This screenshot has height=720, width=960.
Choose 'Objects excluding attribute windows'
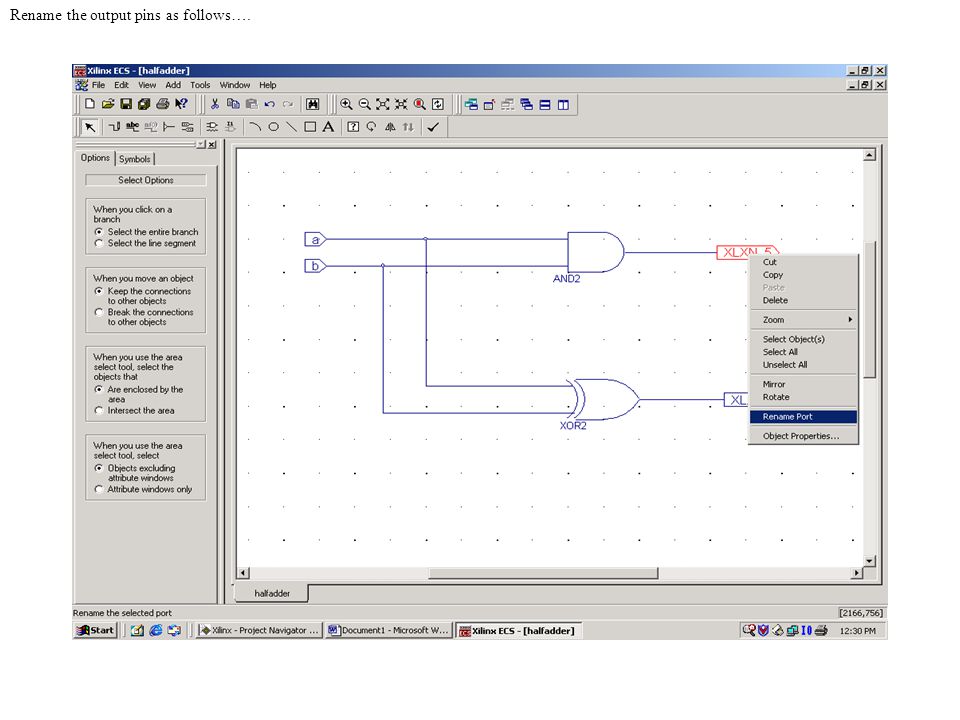[99, 468]
